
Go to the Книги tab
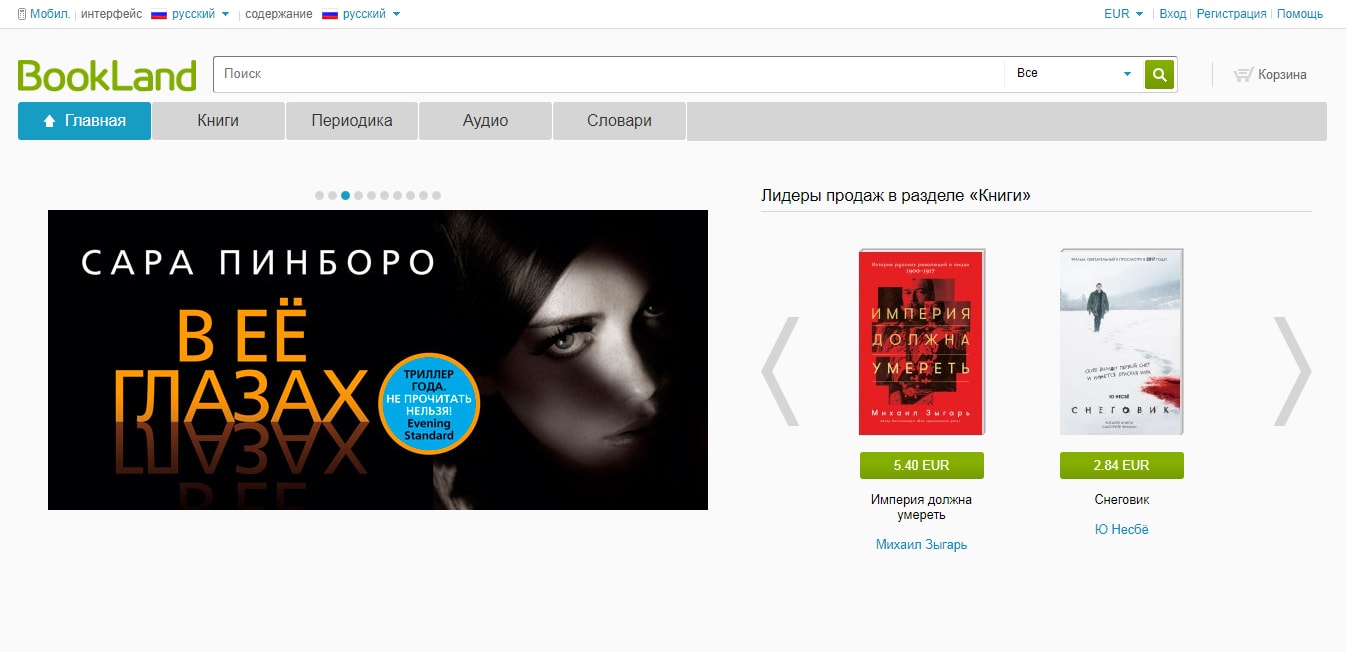(218, 121)
